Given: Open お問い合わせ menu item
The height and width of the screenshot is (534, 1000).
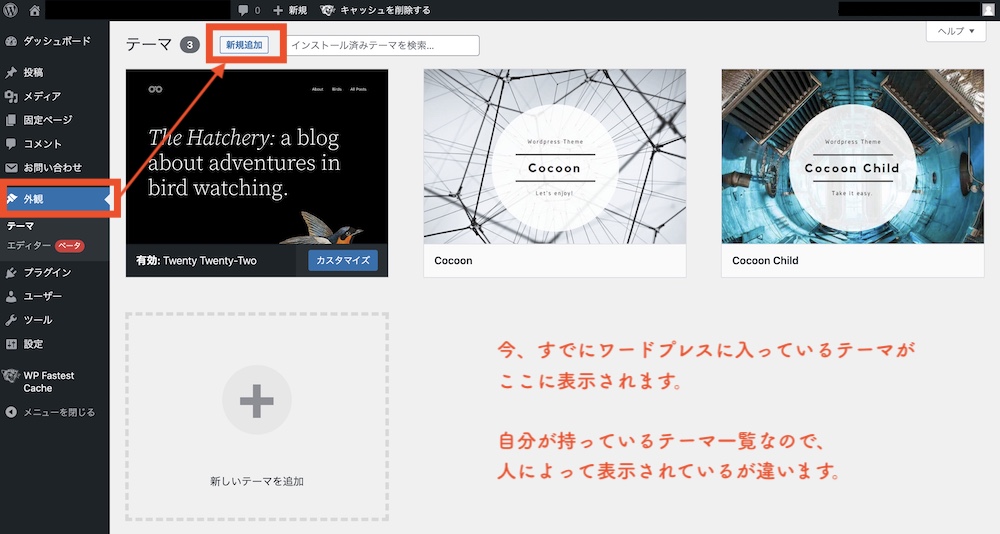Looking at the screenshot, I should (x=55, y=168).
